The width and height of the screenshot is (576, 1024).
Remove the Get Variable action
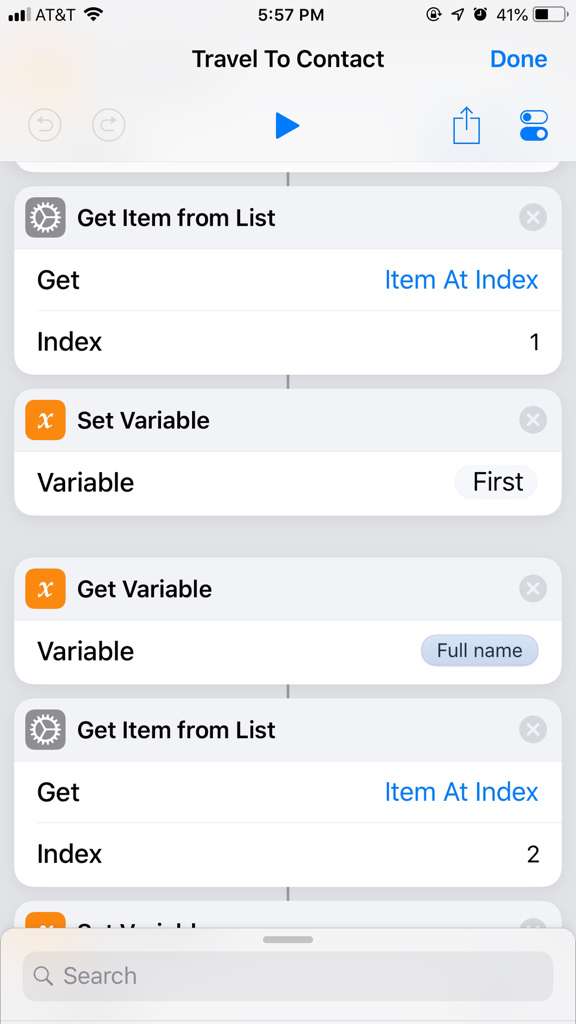click(533, 589)
